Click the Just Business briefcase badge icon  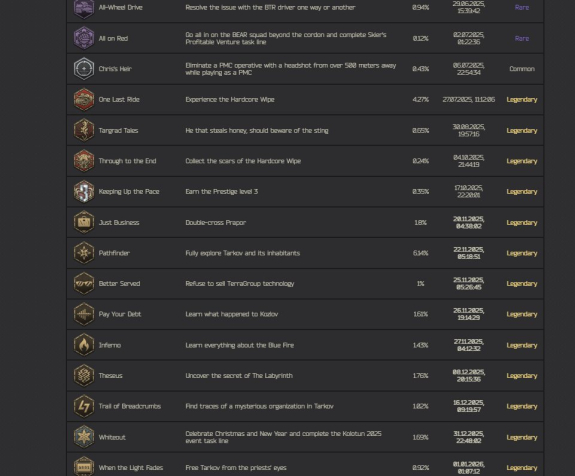[84, 222]
